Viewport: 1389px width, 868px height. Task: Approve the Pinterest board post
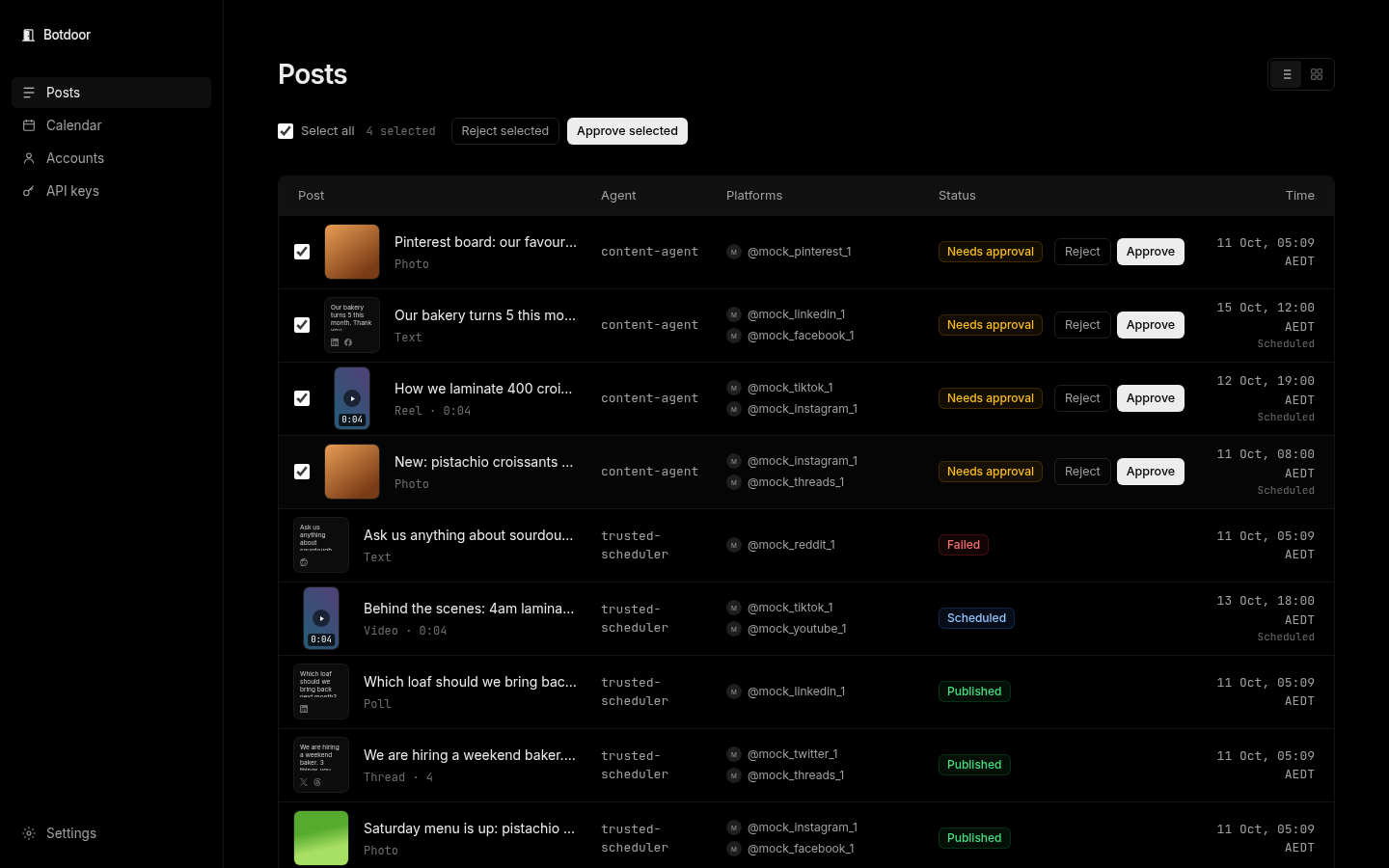[x=1151, y=252]
